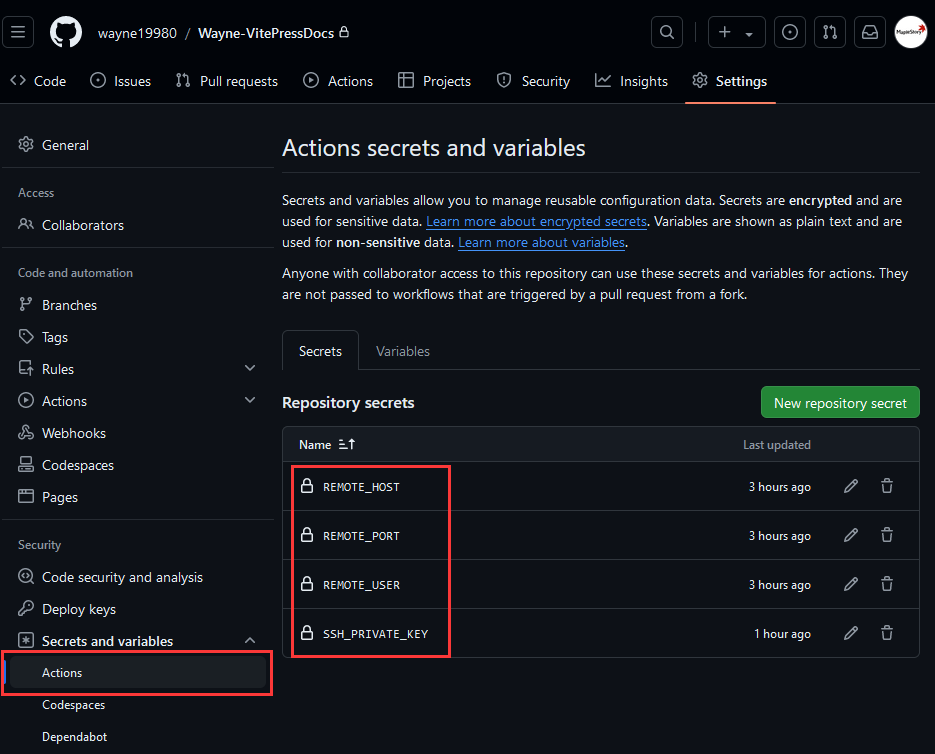Edit the REMOTE_HOST secret pencil icon

point(851,486)
